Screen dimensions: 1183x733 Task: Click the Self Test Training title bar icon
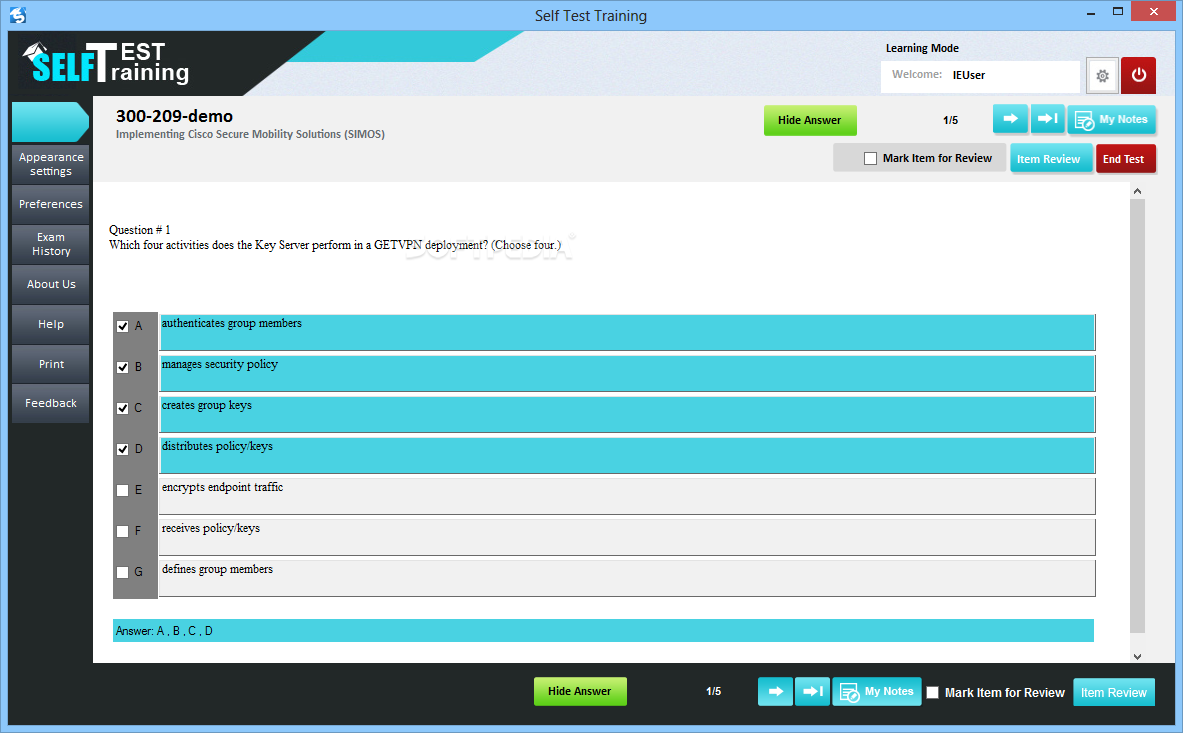(x=18, y=15)
